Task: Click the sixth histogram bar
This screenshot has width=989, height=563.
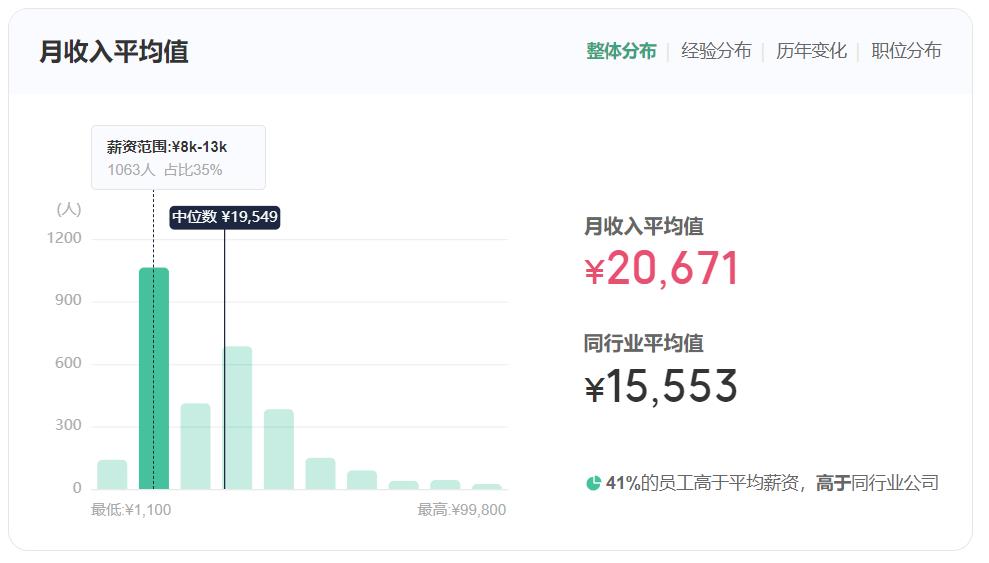Action: [320, 474]
